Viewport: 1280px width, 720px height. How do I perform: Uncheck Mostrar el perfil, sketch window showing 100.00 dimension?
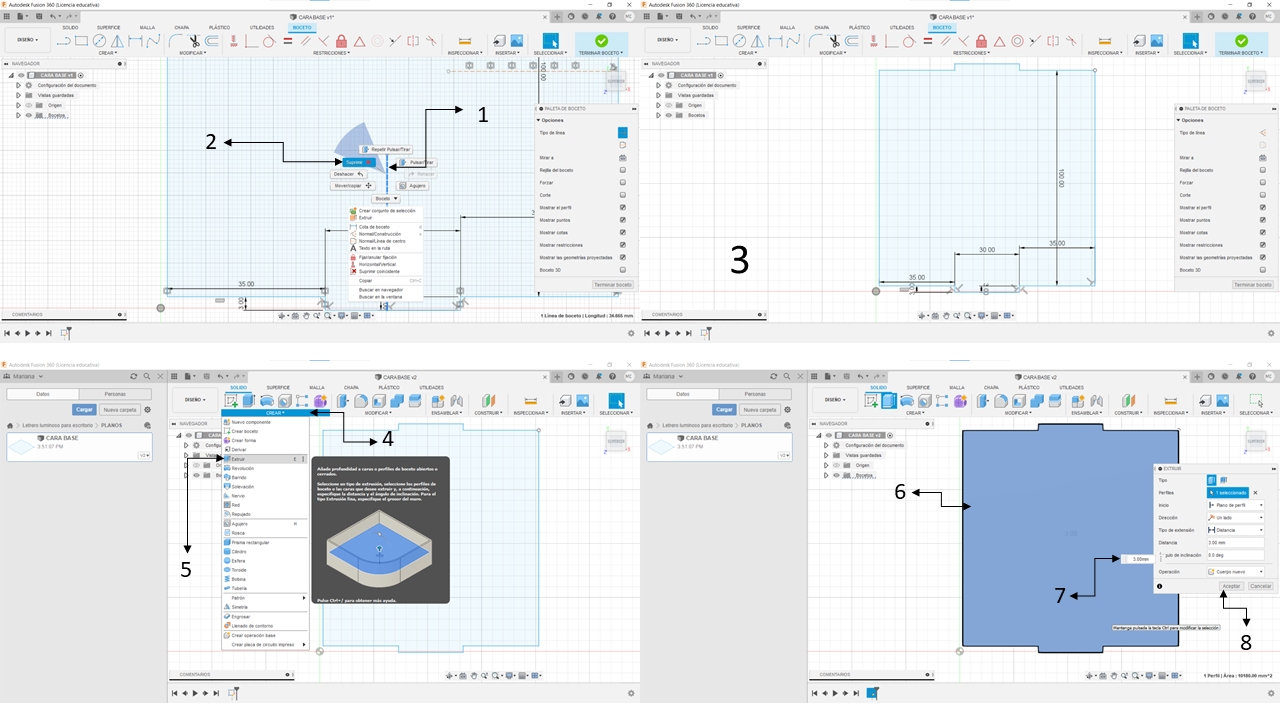pyautogui.click(x=1262, y=207)
